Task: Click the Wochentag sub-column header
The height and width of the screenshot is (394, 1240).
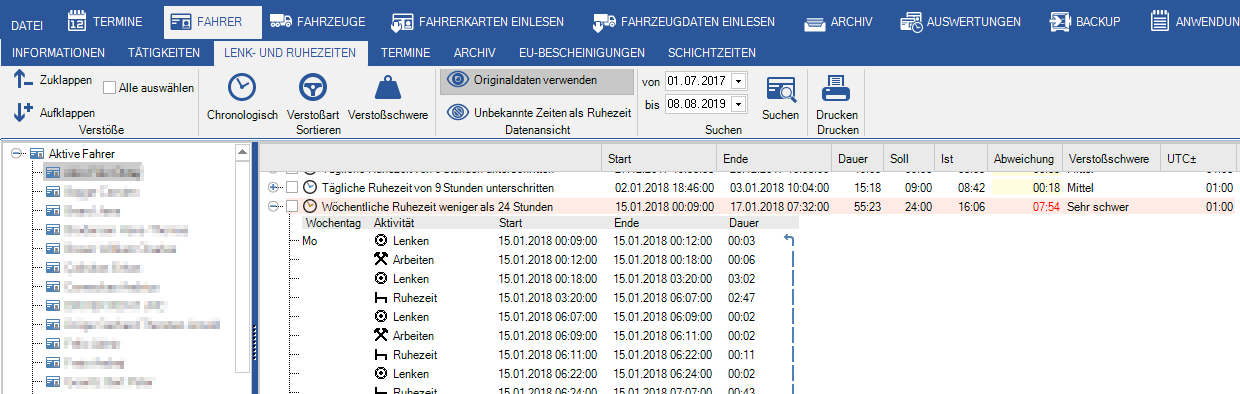Action: click(x=333, y=224)
